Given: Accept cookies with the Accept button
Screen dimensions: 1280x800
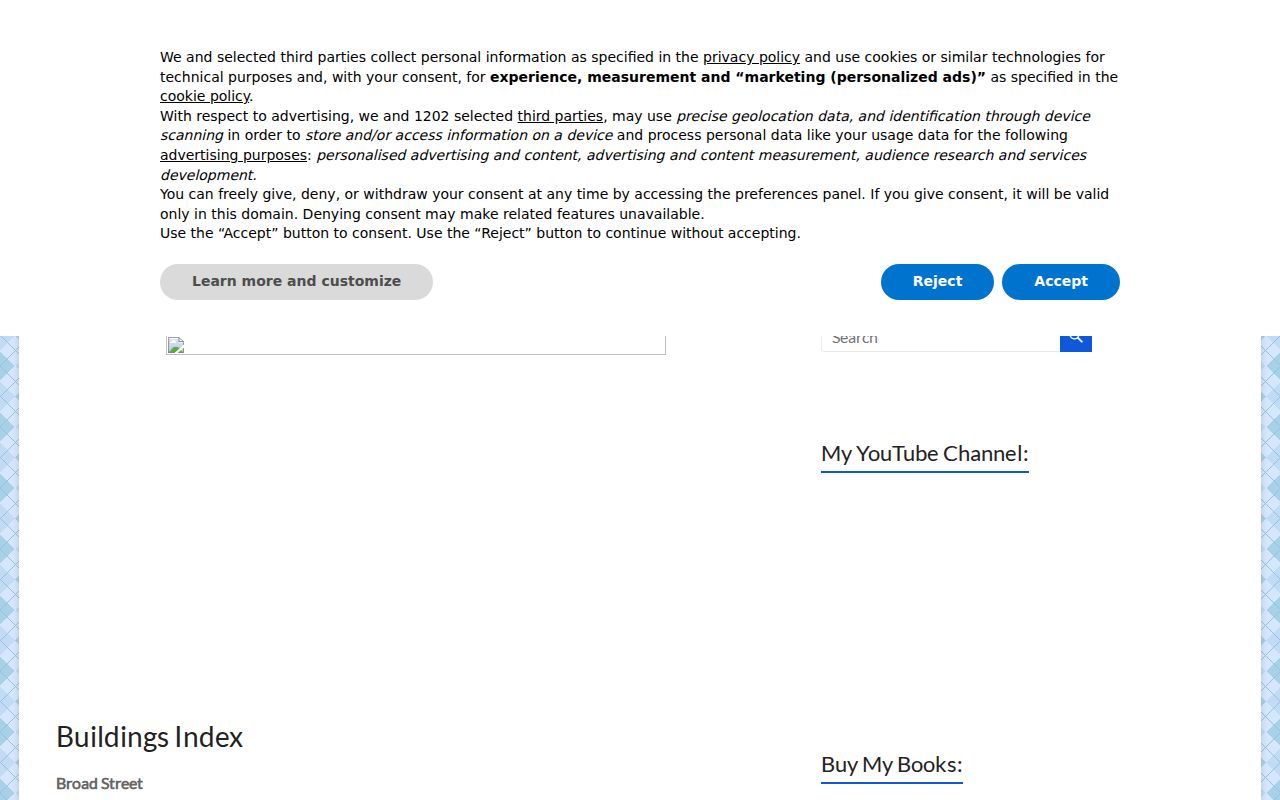Looking at the screenshot, I should 1060,282.
